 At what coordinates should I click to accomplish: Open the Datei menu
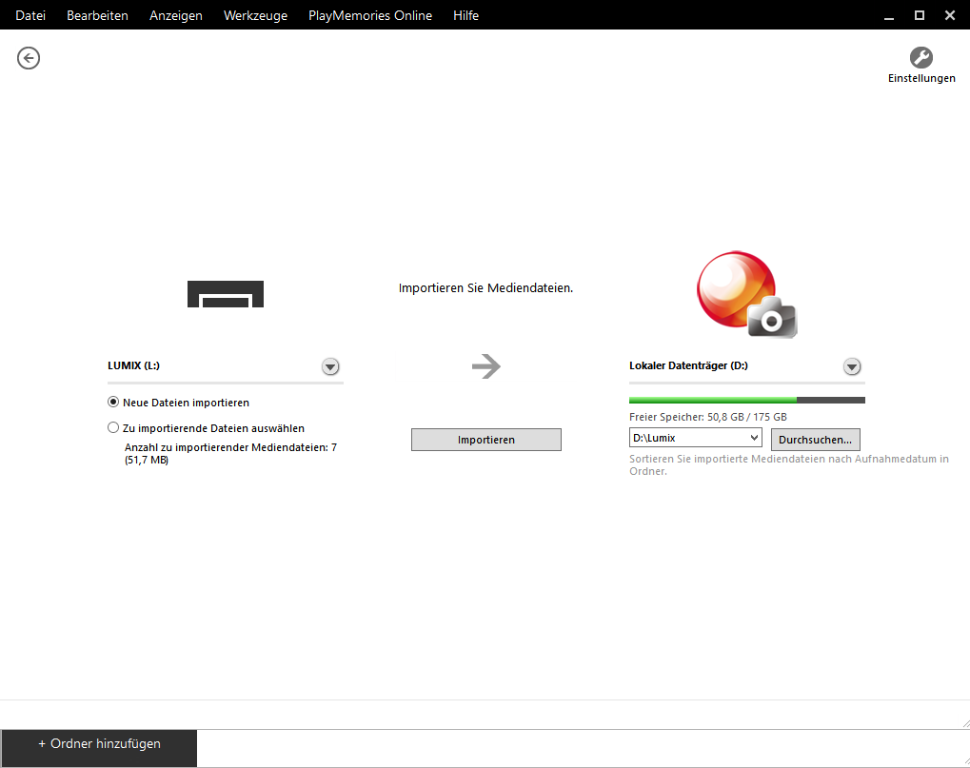[30, 15]
